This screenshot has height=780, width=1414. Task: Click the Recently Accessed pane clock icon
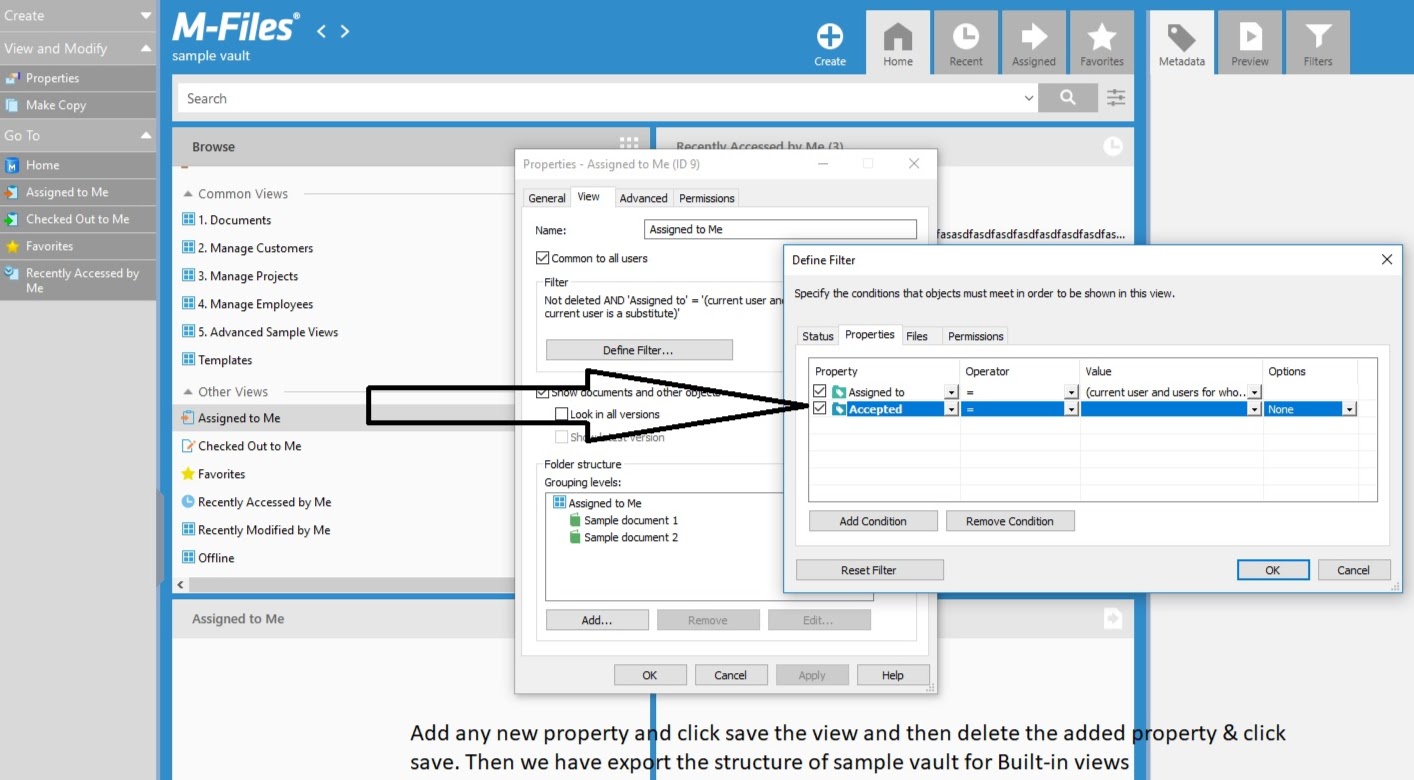click(1113, 146)
